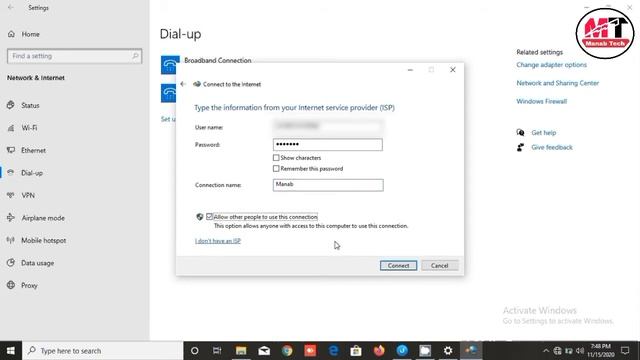This screenshot has height=360, width=640.
Task: Click Cancel in the Connect dialog
Action: coord(440,266)
